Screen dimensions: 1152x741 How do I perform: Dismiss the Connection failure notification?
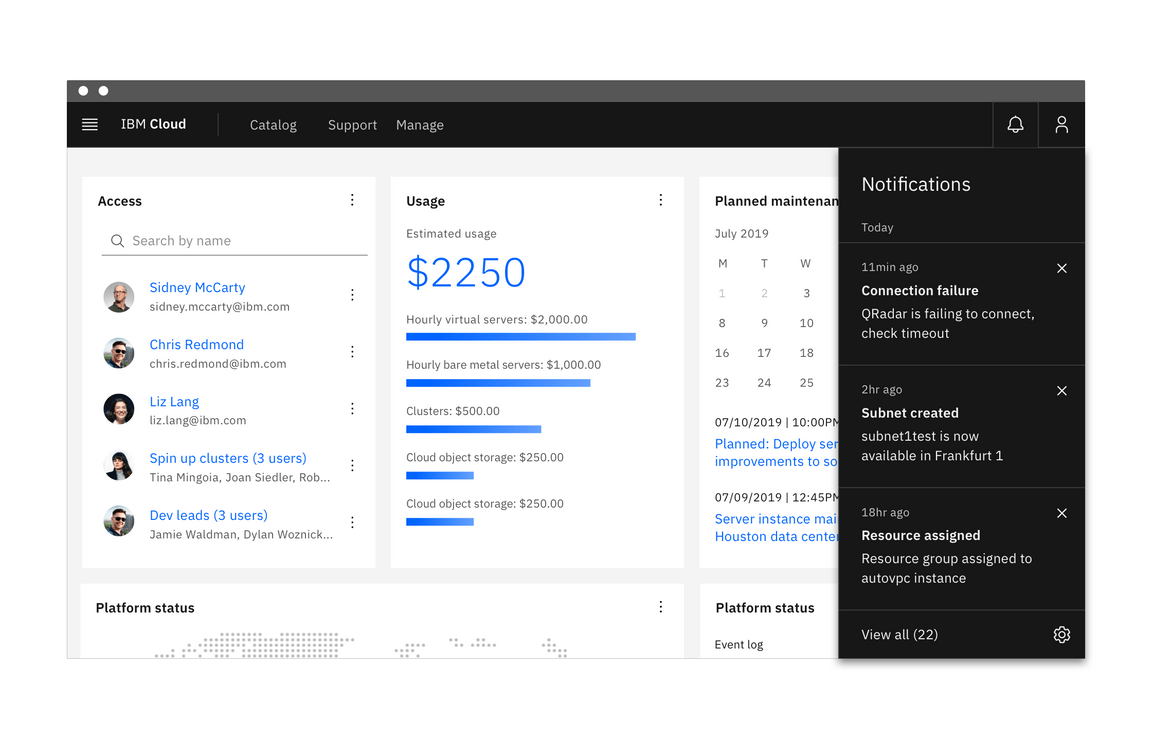click(x=1062, y=268)
